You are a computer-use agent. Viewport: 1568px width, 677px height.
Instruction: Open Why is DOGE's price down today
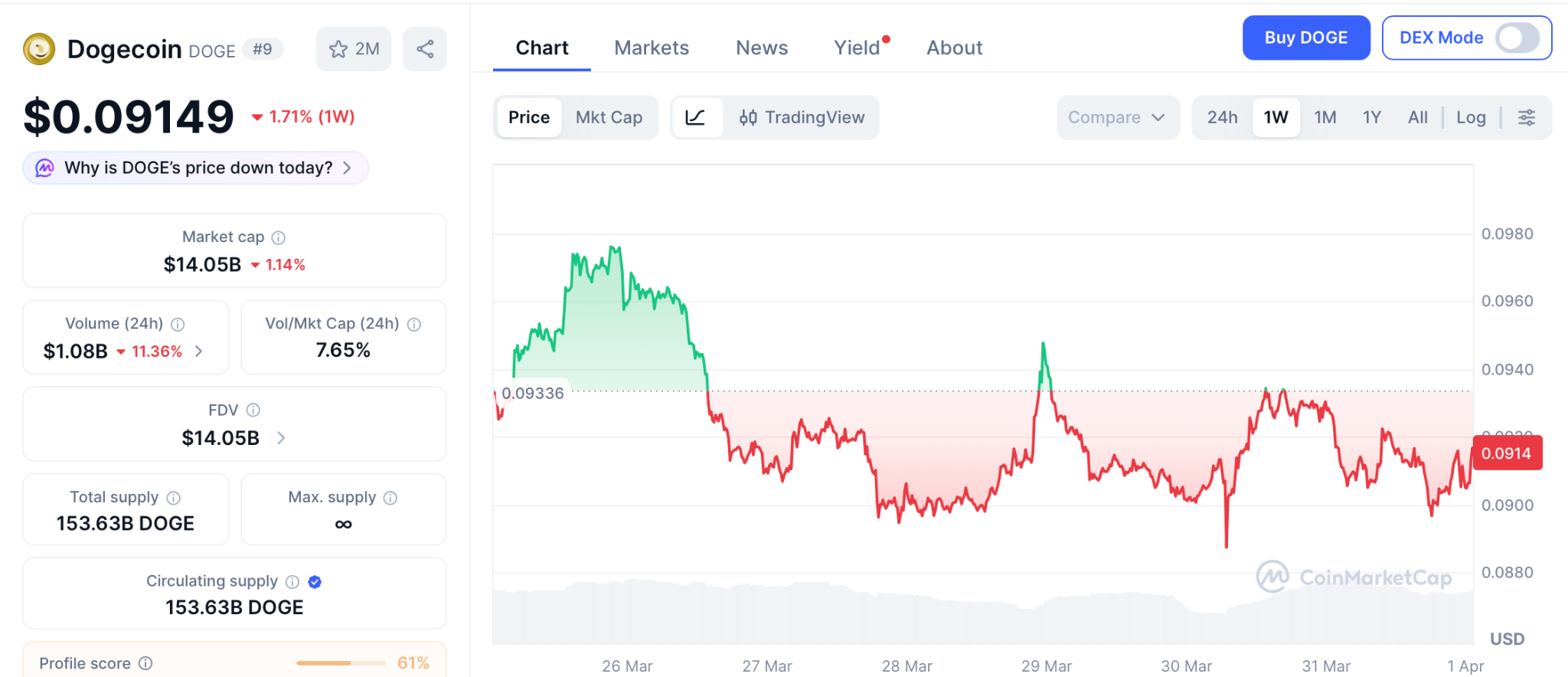click(196, 168)
